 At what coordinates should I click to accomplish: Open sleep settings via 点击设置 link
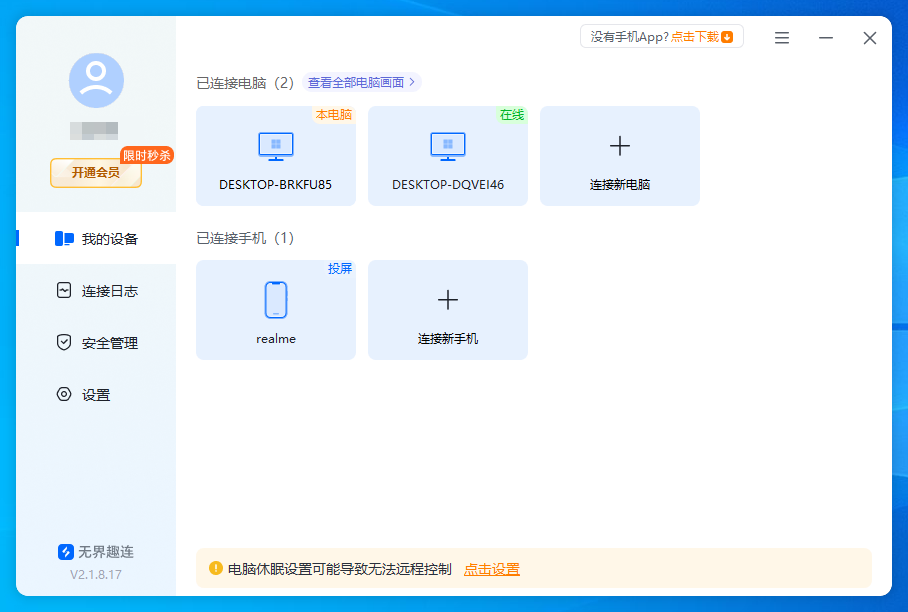point(491,568)
